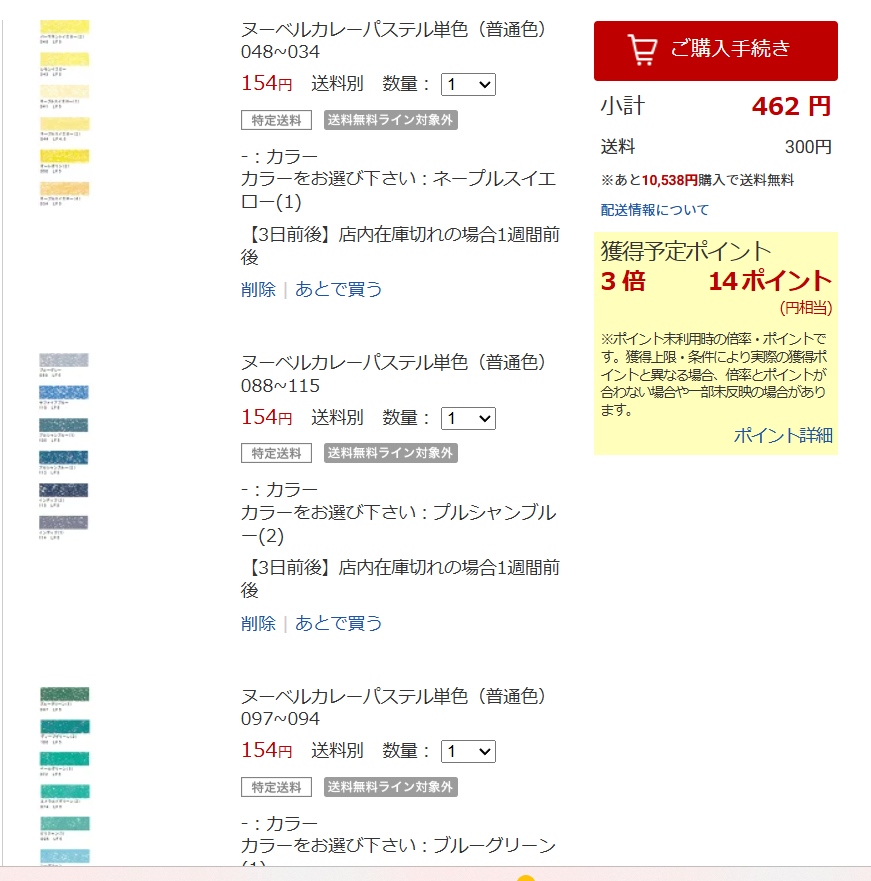Open the 配送情報について shipping info link
Viewport: 871px width, 881px height.
[655, 210]
